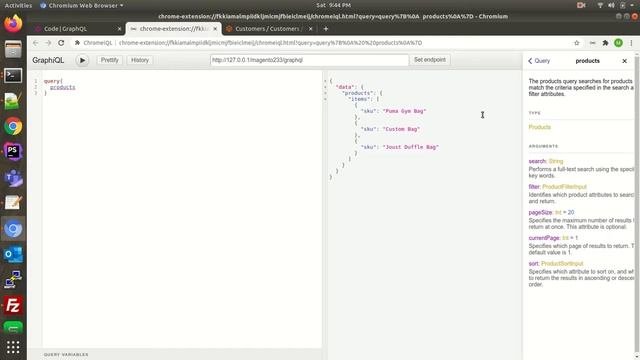Show all applications grid
The height and width of the screenshot is (360, 640).
tap(13, 347)
